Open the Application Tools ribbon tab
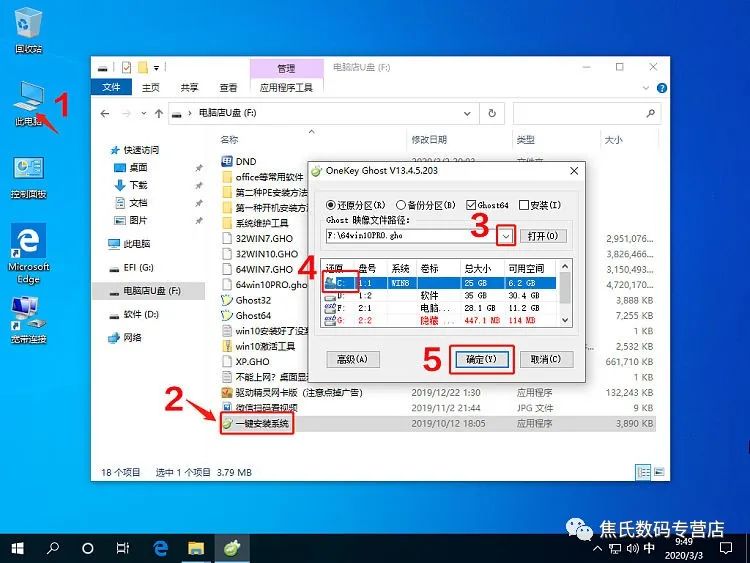The height and width of the screenshot is (563, 750). pyautogui.click(x=286, y=88)
